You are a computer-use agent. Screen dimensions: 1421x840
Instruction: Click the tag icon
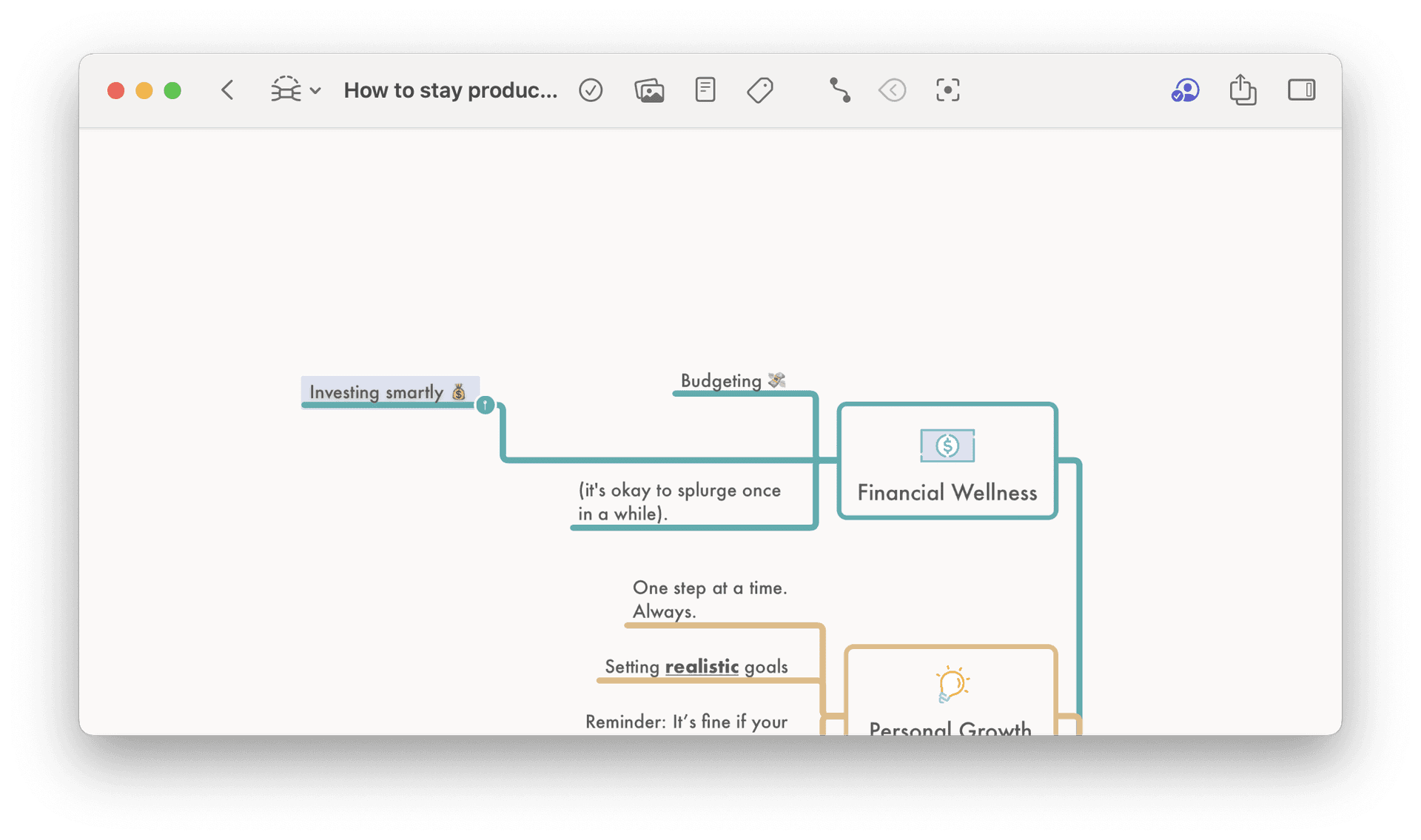click(x=760, y=90)
